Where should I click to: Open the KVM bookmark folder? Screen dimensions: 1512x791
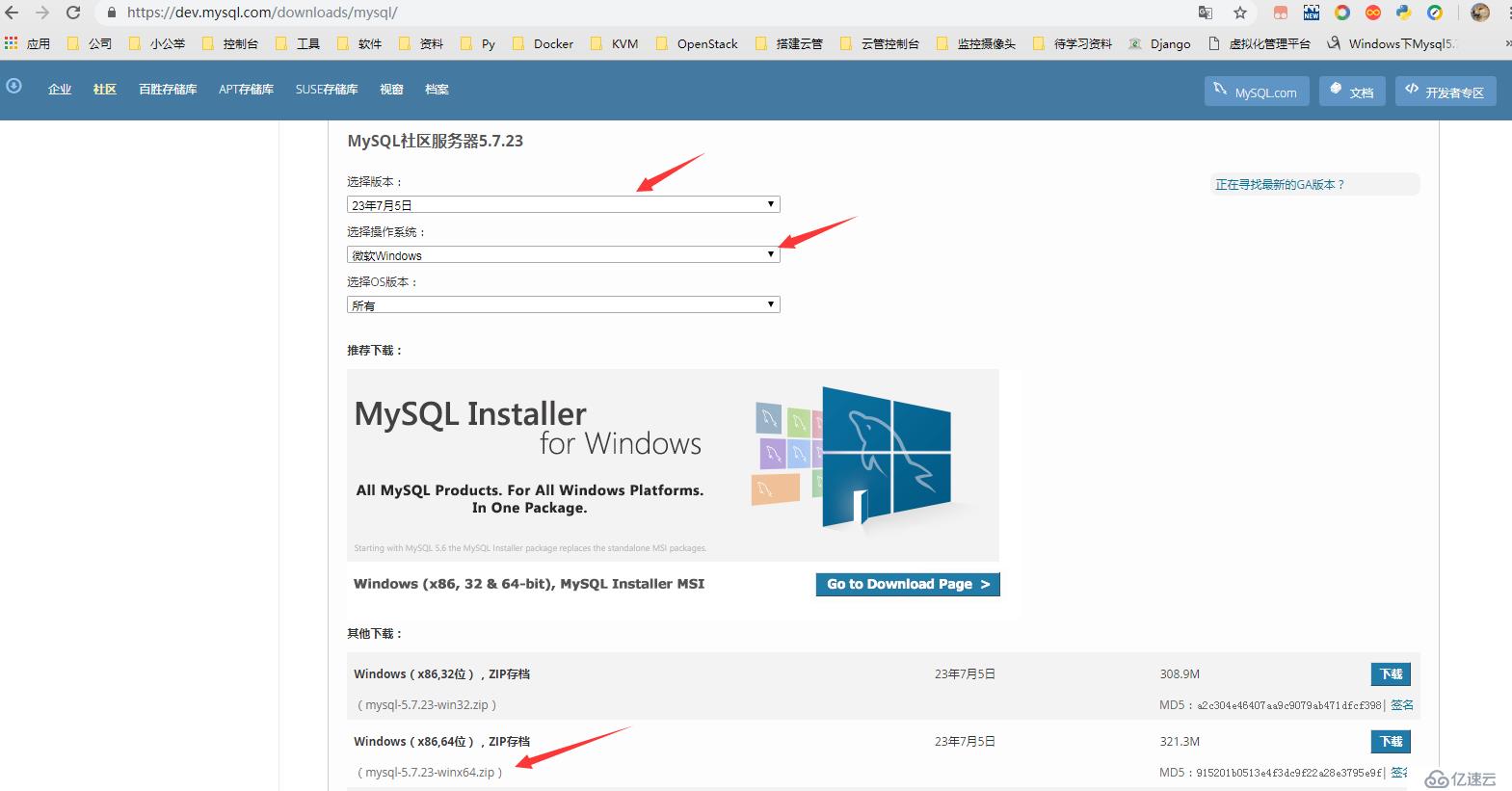pos(615,43)
